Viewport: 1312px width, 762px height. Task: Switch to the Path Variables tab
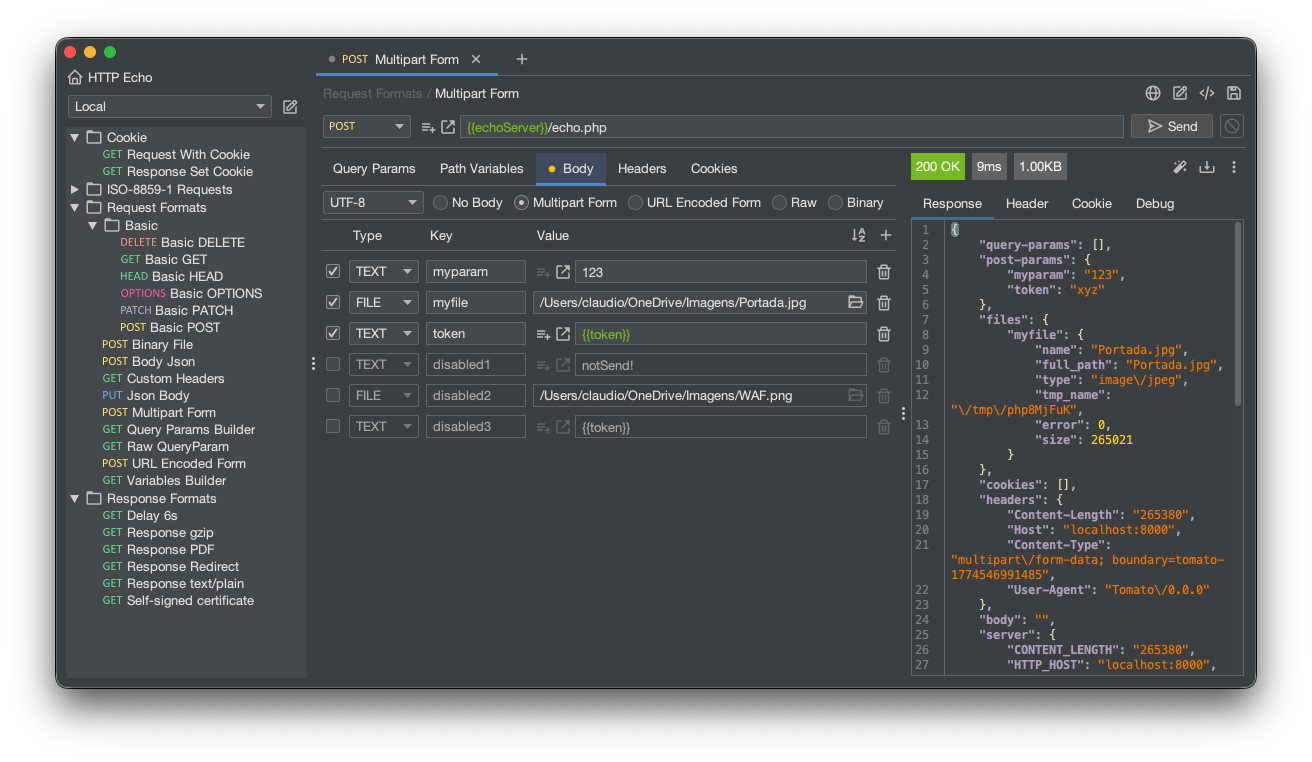click(x=481, y=168)
